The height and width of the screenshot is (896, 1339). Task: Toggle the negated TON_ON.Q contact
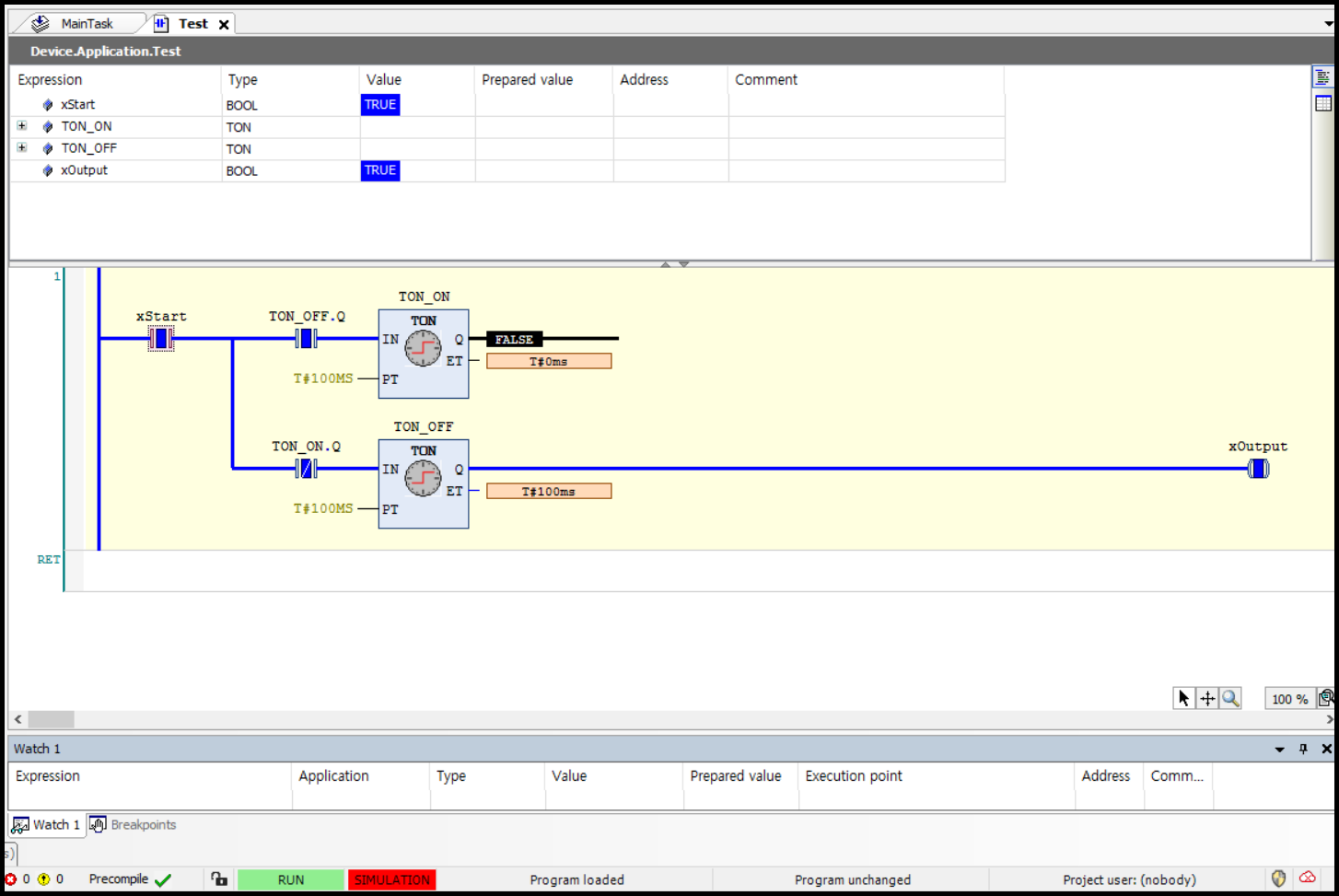[306, 469]
